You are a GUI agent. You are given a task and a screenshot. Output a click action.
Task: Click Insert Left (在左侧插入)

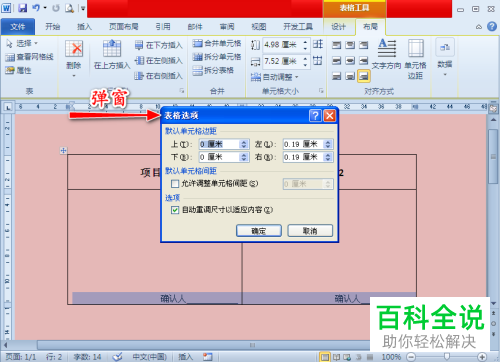tap(159, 61)
